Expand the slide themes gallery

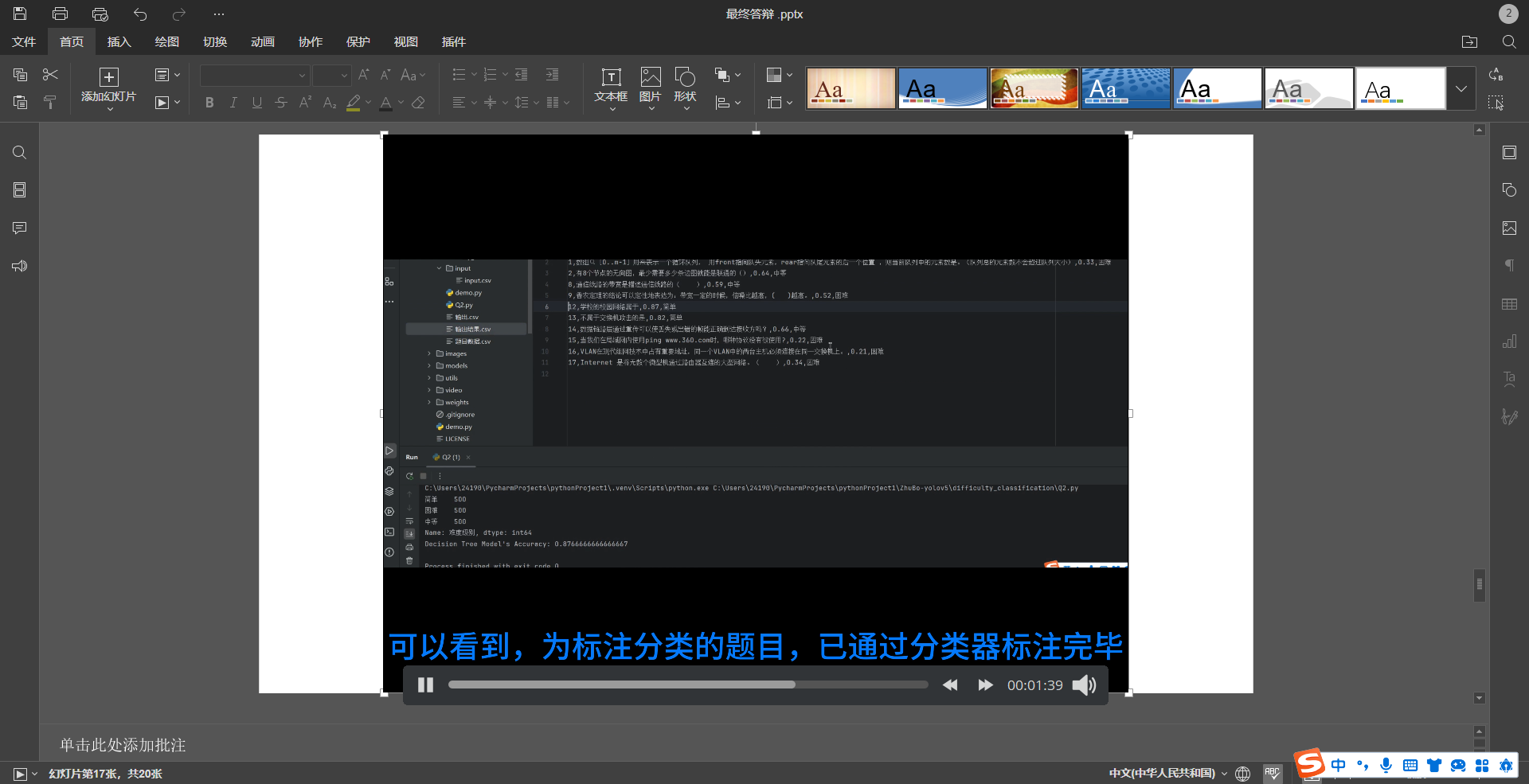pos(1461,88)
